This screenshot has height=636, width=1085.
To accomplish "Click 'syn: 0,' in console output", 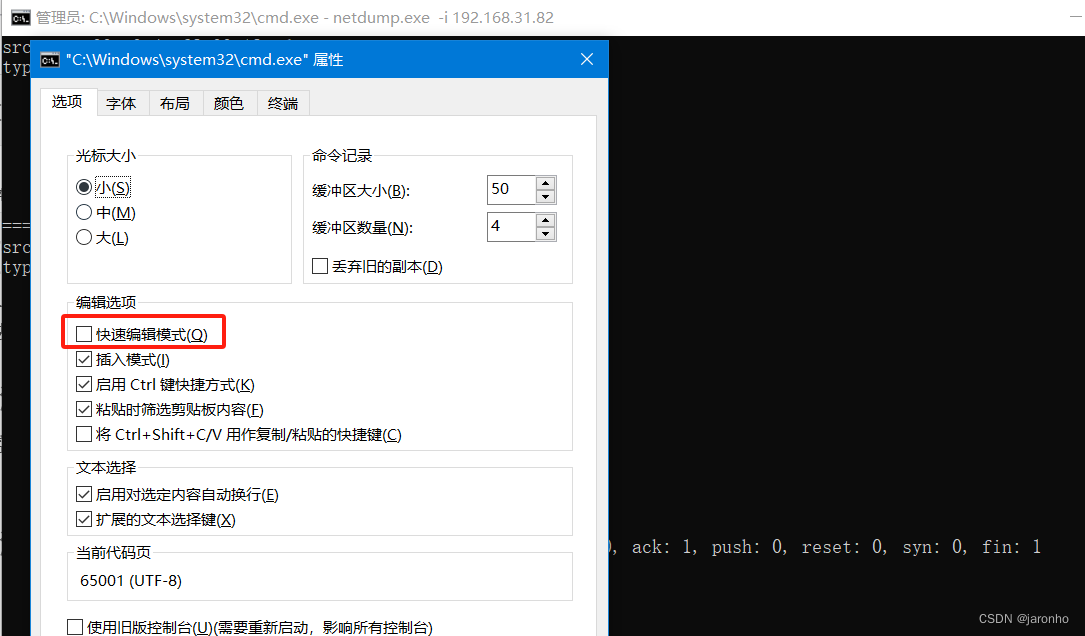I will (x=935, y=547).
